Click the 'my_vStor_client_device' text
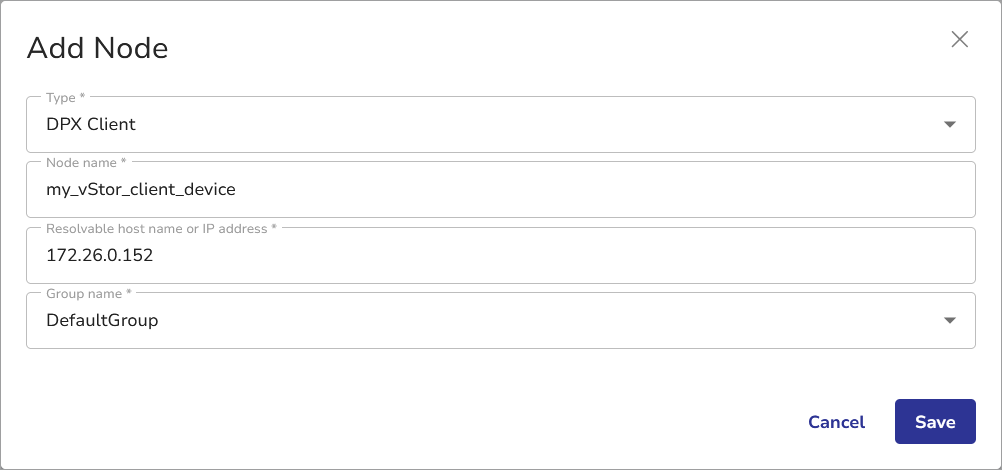Image resolution: width=1002 pixels, height=470 pixels. [x=141, y=190]
